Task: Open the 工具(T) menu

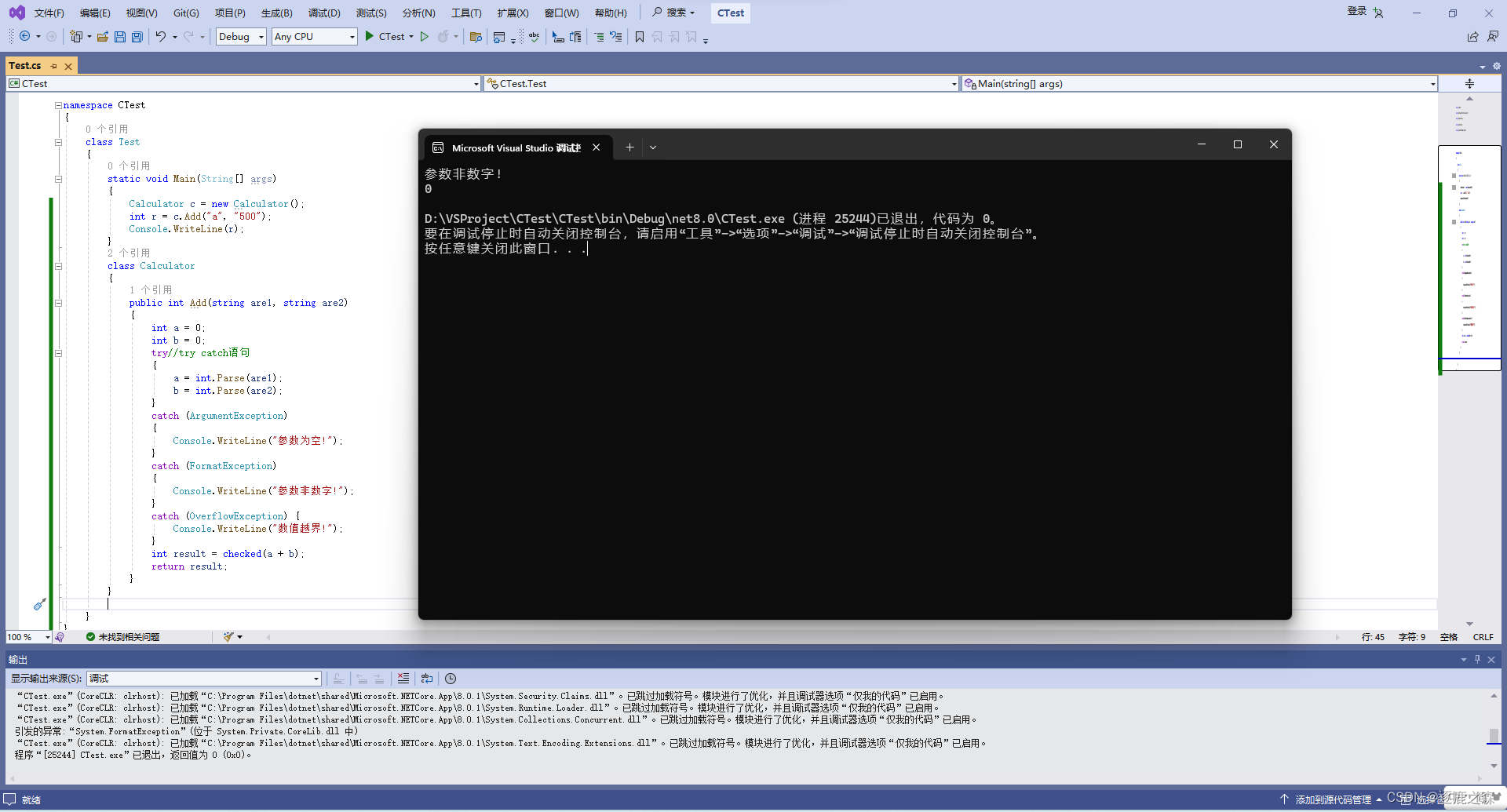Action: pyautogui.click(x=466, y=13)
